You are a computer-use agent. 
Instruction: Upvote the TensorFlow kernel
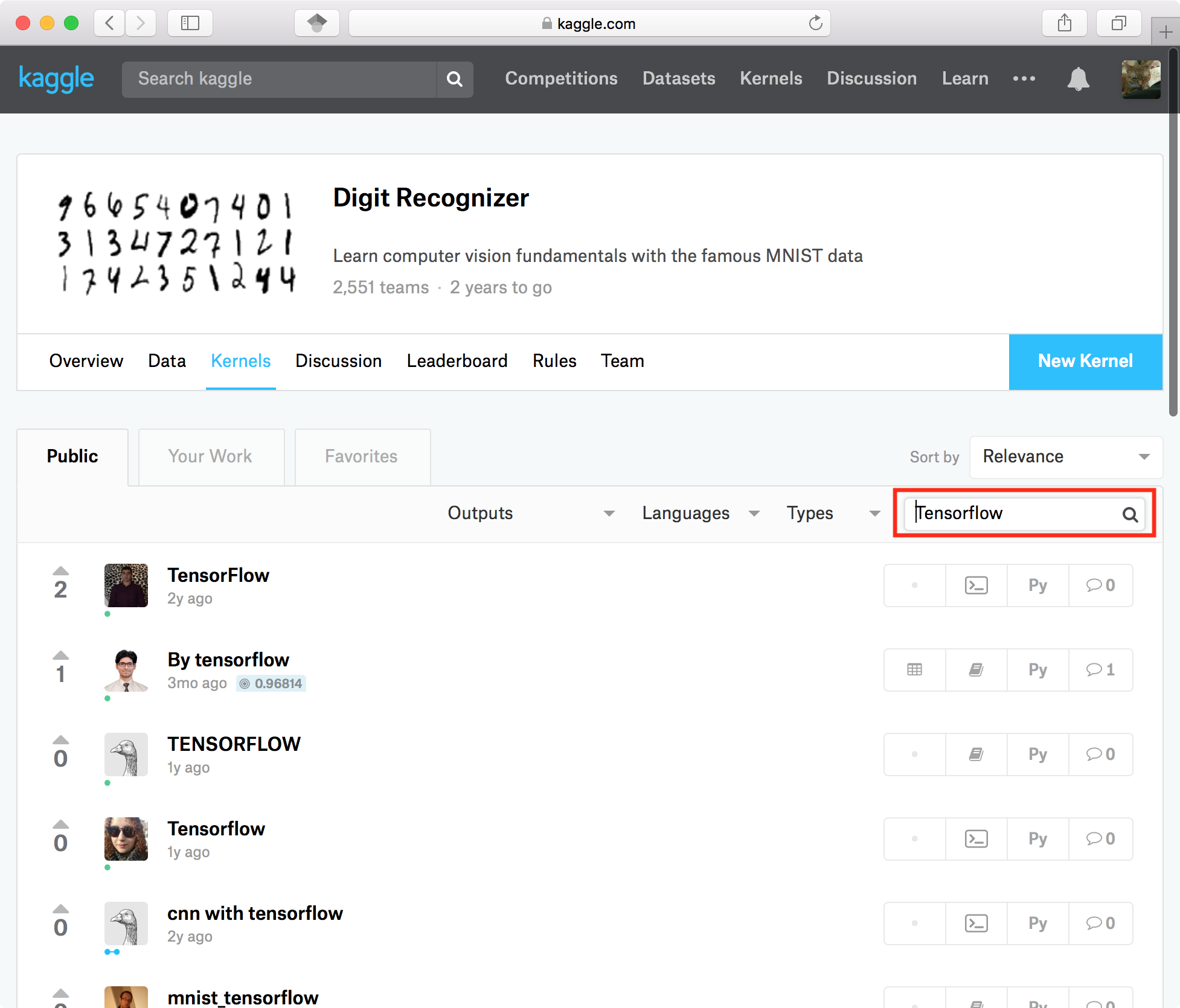pos(61,570)
